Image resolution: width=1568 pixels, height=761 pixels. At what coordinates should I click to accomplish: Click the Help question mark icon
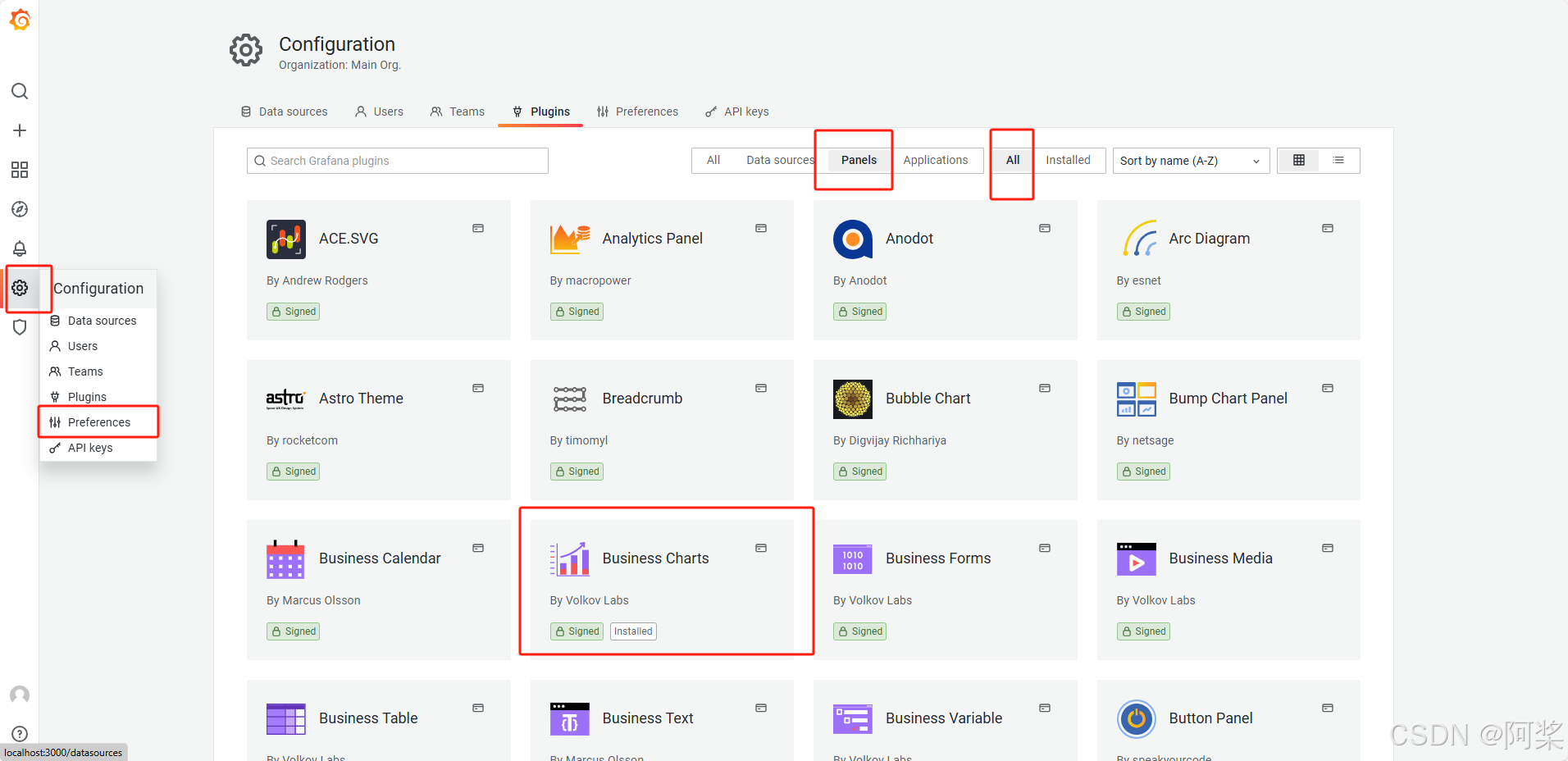click(x=19, y=734)
